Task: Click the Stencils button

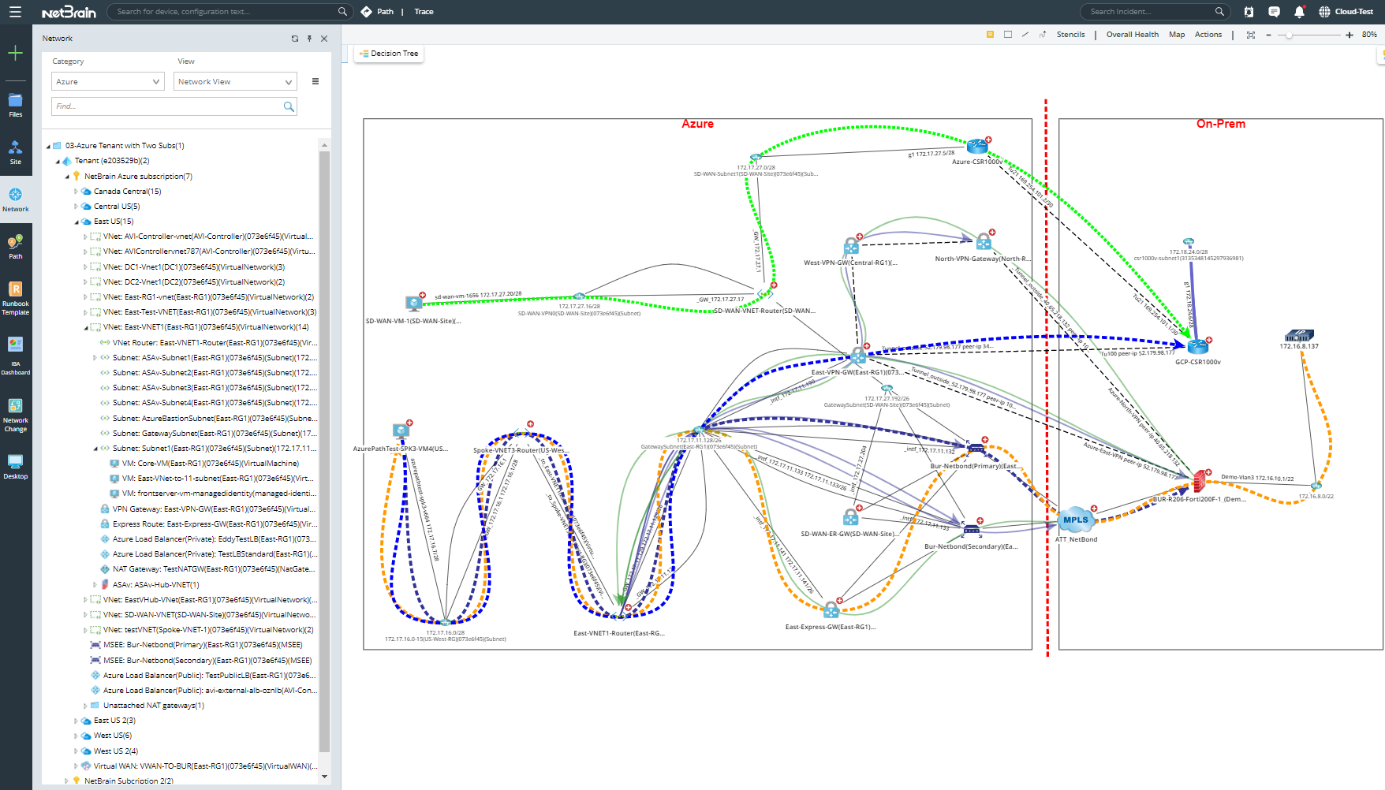Action: coord(1070,33)
